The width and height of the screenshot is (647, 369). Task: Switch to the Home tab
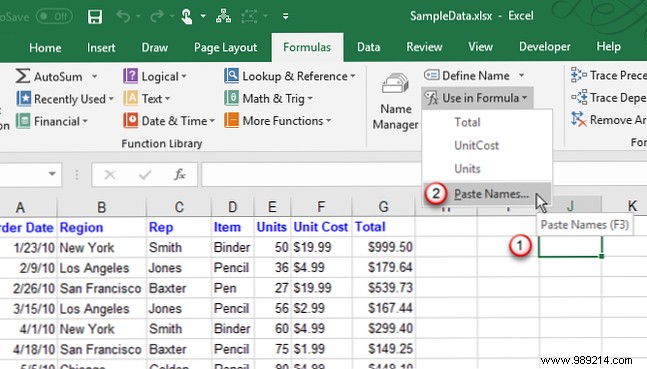click(45, 47)
